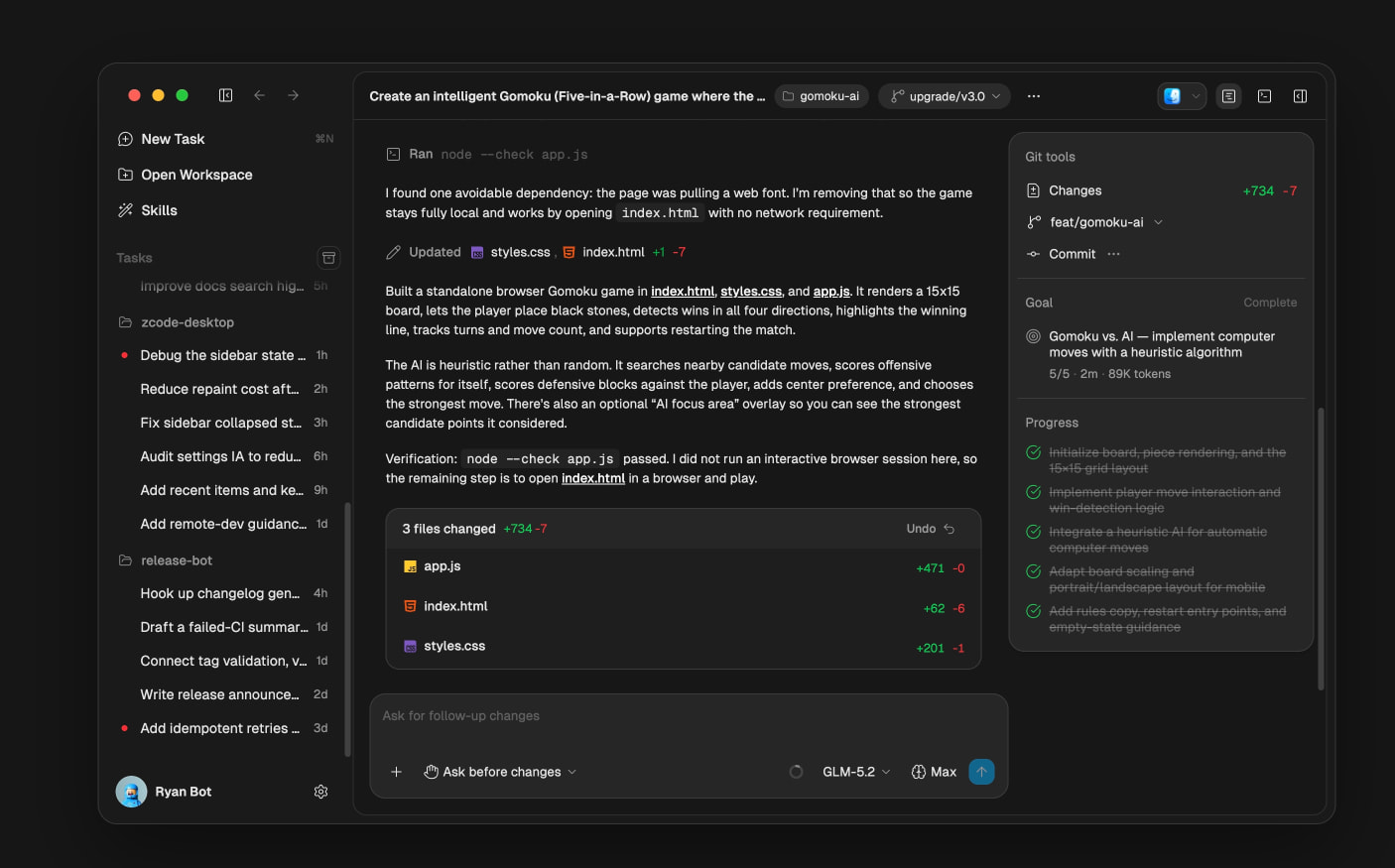The height and width of the screenshot is (868, 1395).
Task: Open the Ask before changes dropdown
Action: [x=500, y=772]
